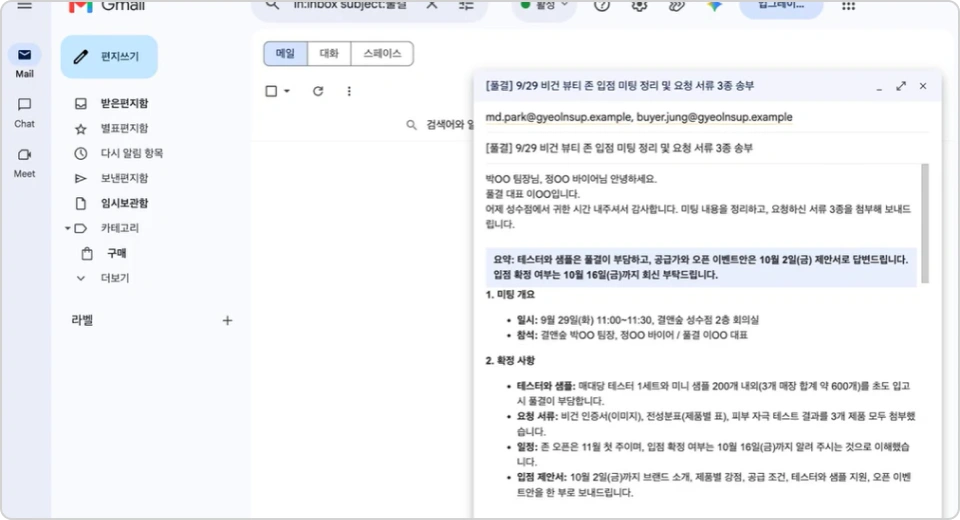Image resolution: width=960 pixels, height=520 pixels.
Task: Click the send arrow icon beside 보낸편지함
Action: pos(81,178)
